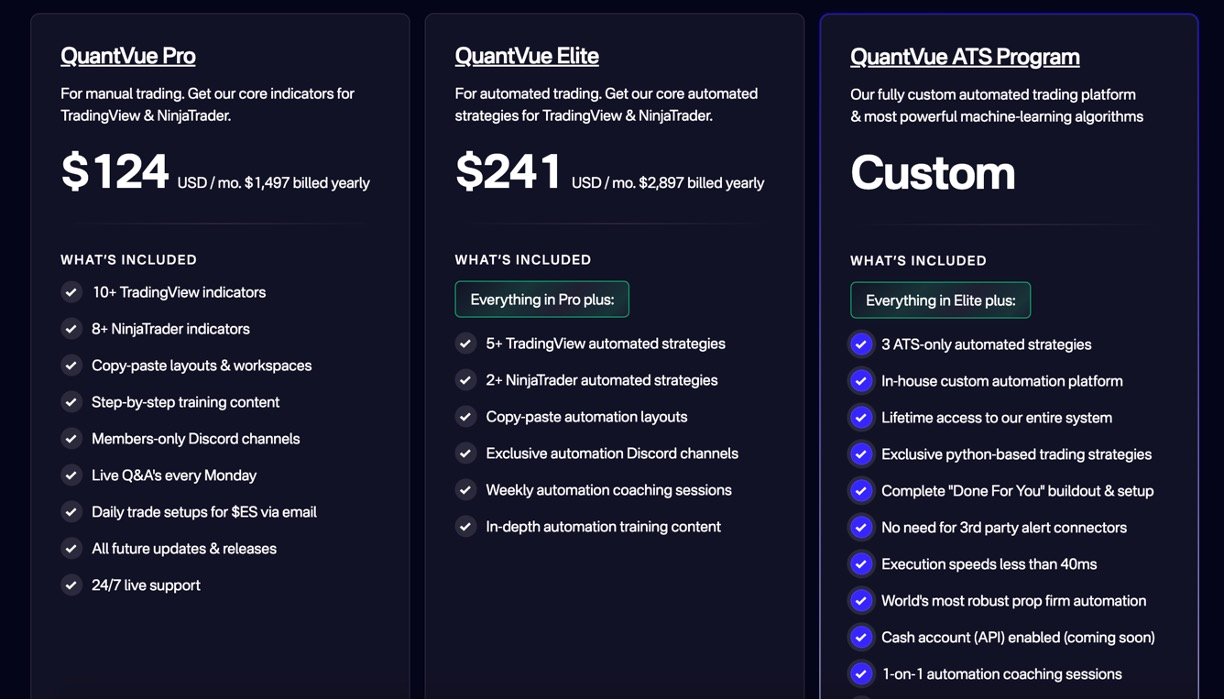Click the "Everything in Pro plus:" badge
This screenshot has height=700, width=1224.
coord(542,299)
